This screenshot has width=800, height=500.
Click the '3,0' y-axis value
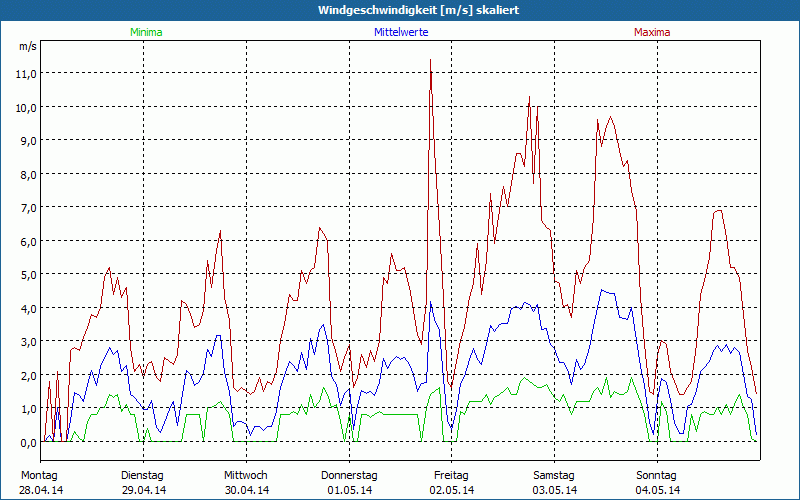pyautogui.click(x=28, y=342)
